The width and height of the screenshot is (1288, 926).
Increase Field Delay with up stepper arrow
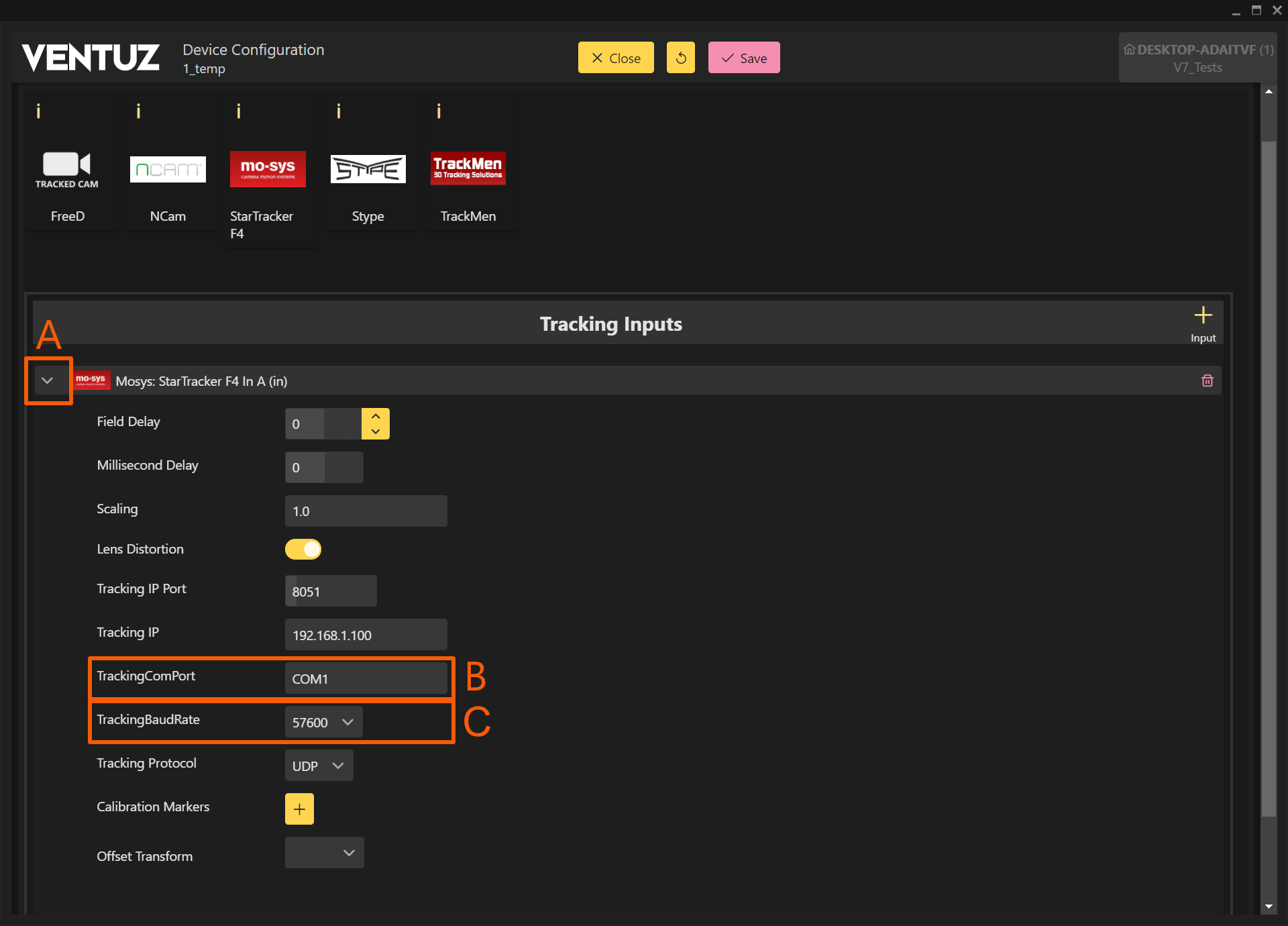pos(376,416)
